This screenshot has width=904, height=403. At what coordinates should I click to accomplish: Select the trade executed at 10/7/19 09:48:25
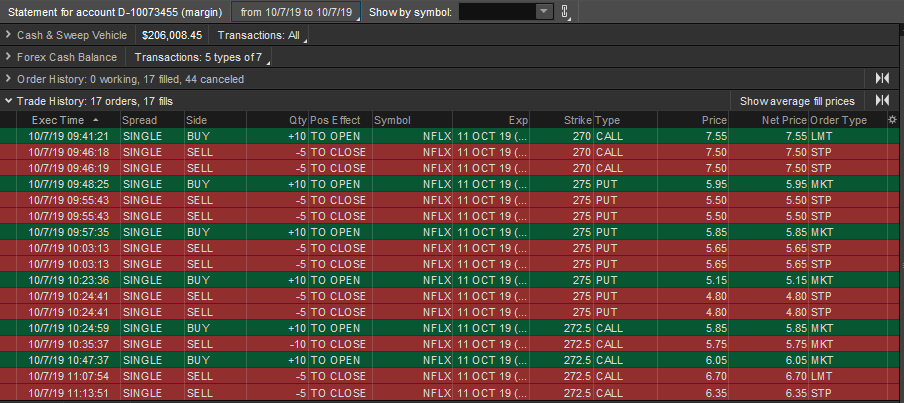click(x=452, y=184)
